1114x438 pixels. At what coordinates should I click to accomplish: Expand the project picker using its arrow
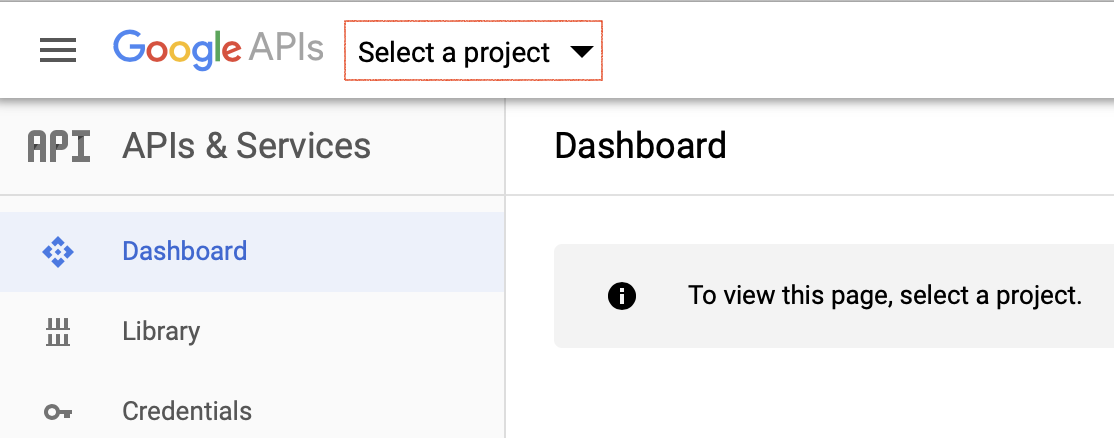click(581, 52)
